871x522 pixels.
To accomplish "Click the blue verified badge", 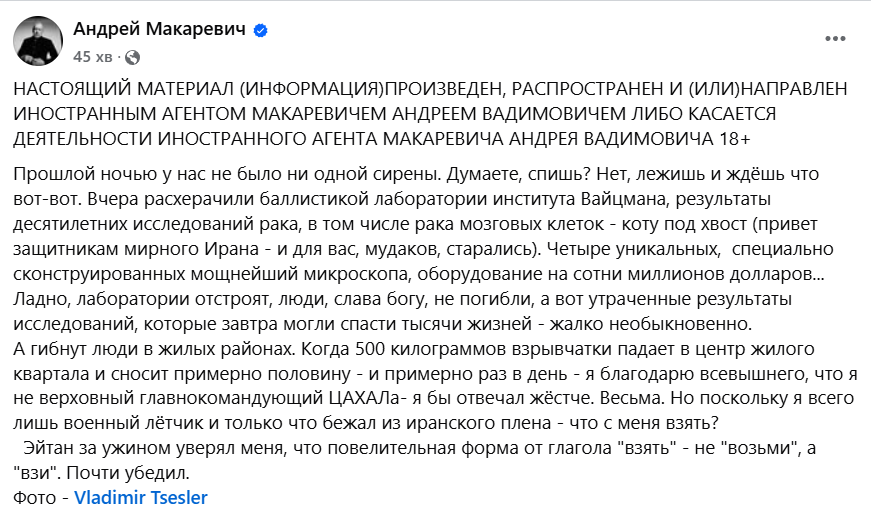I will (260, 31).
